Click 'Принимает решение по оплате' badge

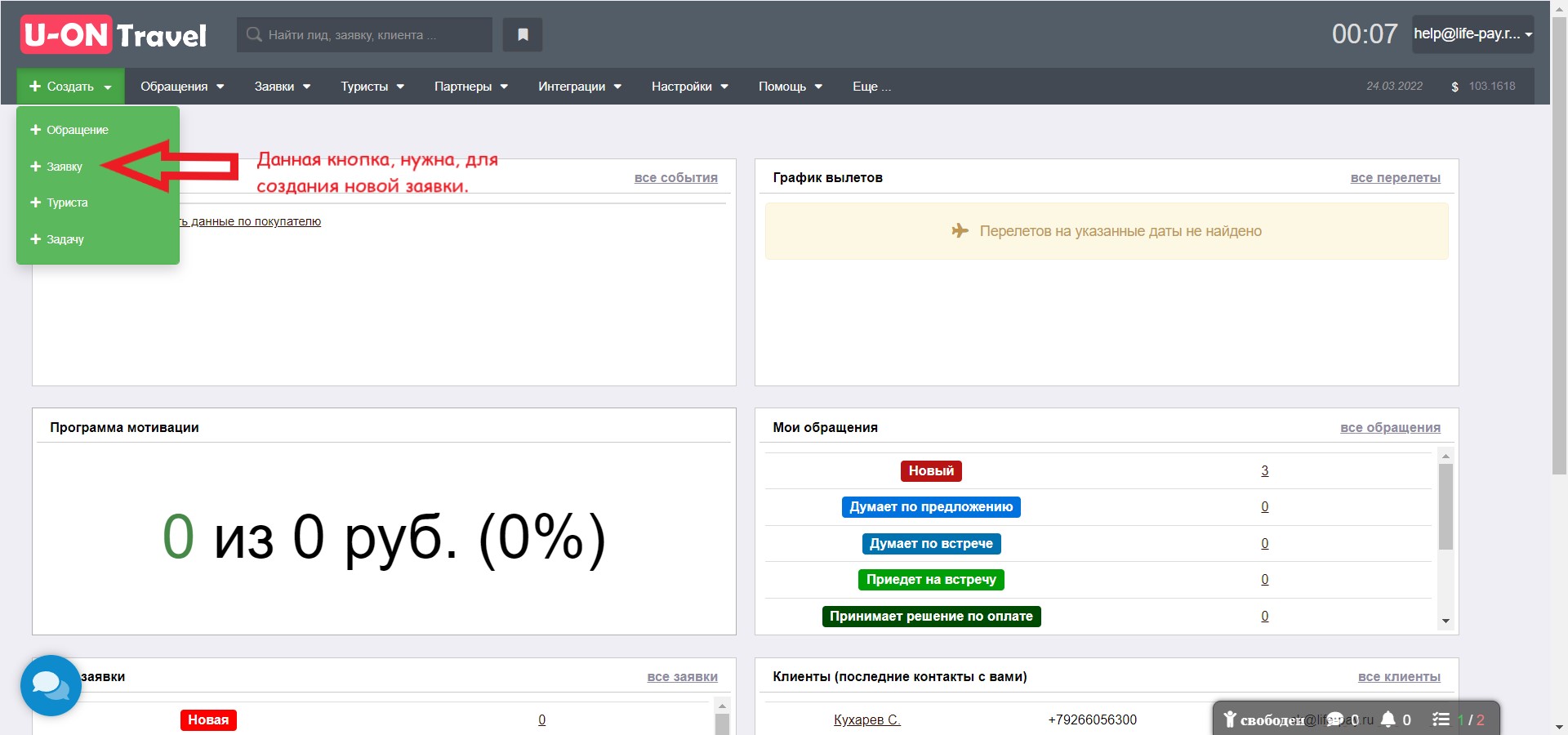931,616
